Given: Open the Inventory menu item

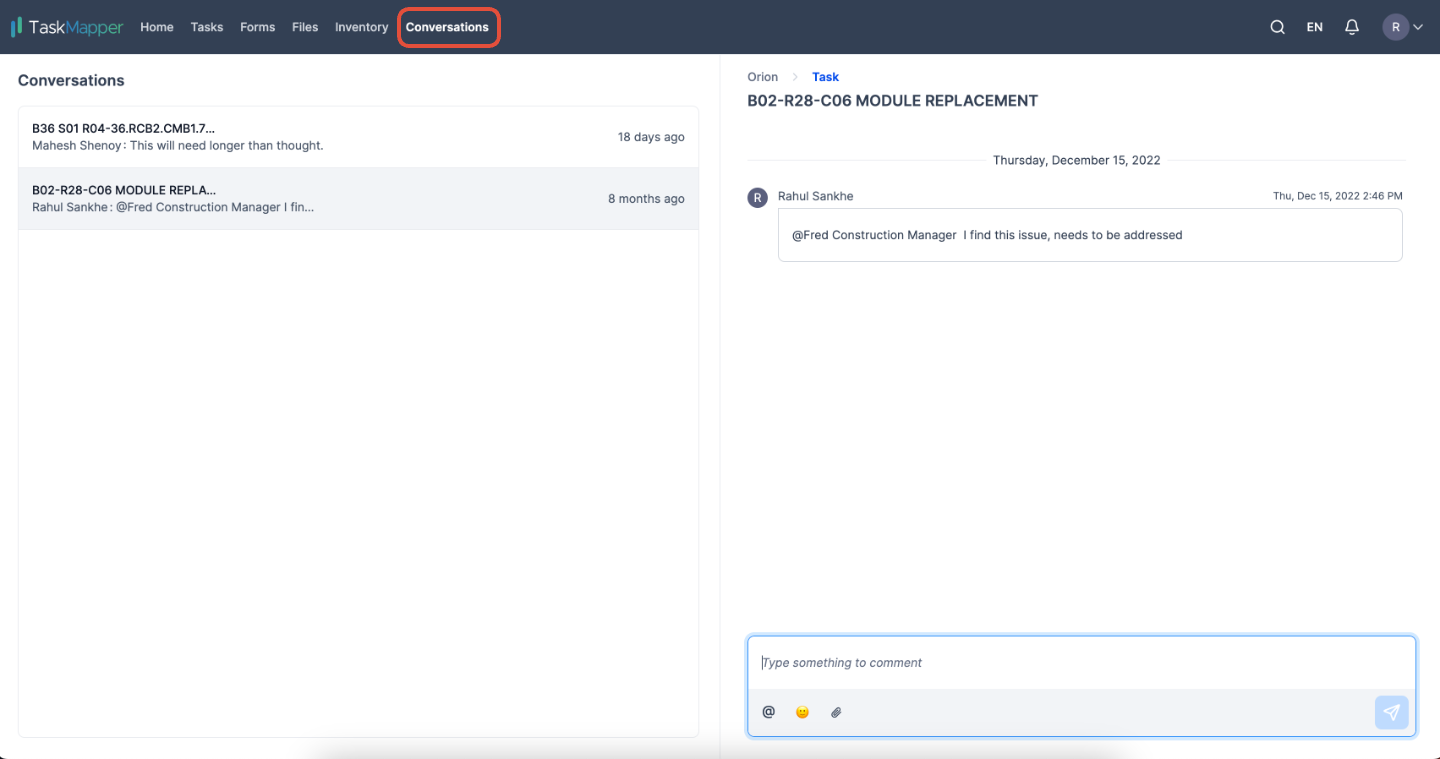Looking at the screenshot, I should [x=361, y=27].
